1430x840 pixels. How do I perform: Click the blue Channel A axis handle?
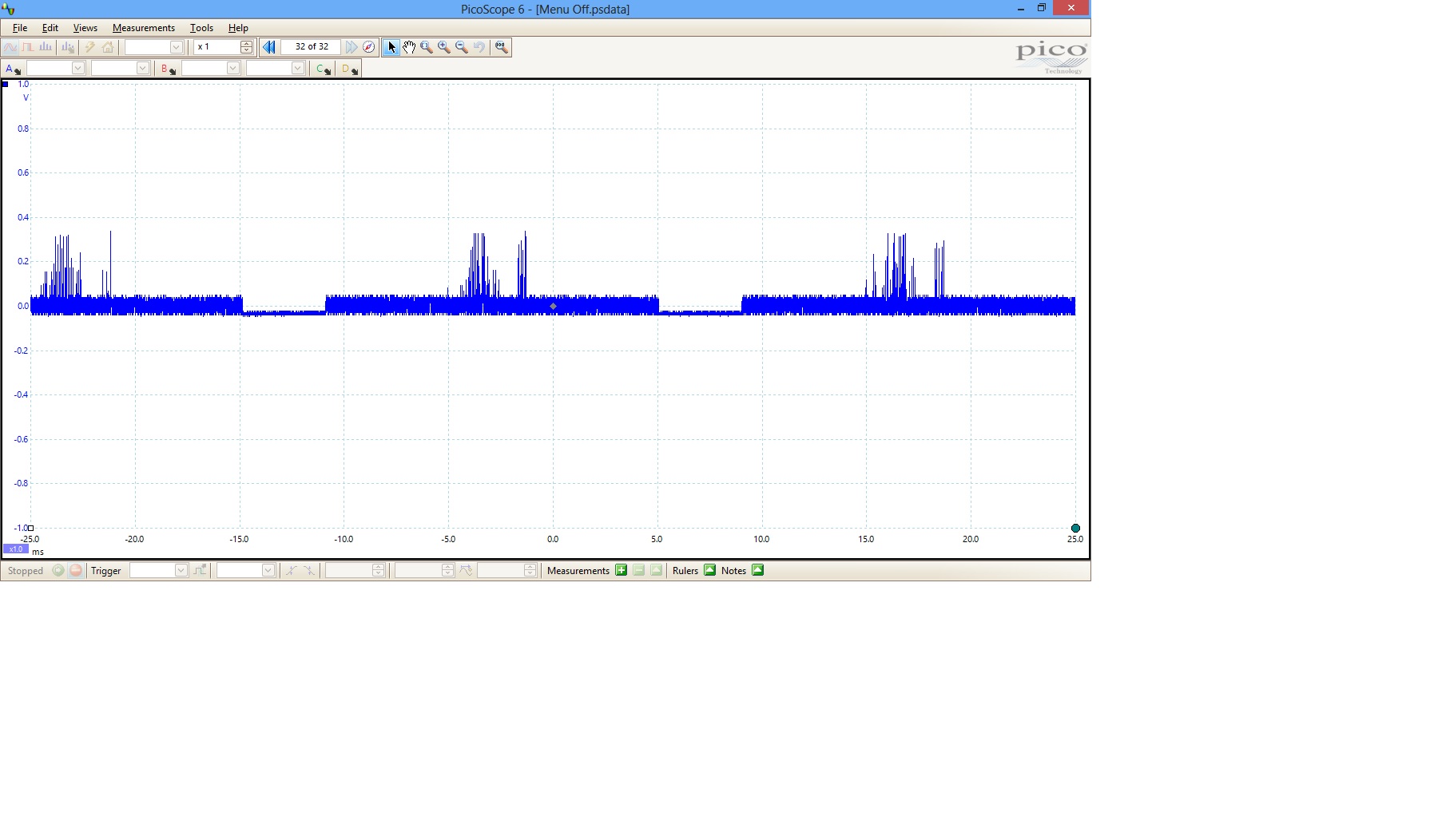click(5, 84)
